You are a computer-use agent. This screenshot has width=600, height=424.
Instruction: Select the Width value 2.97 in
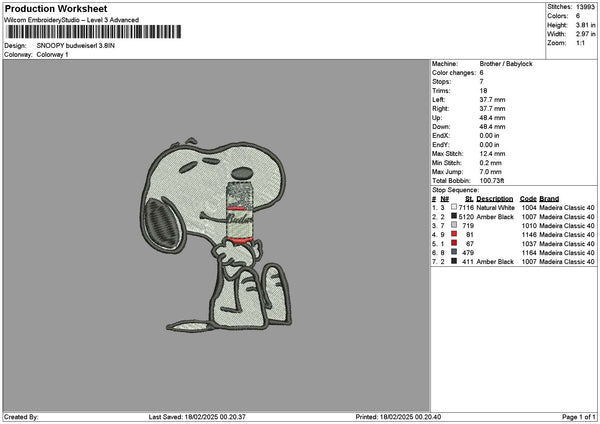pos(585,34)
